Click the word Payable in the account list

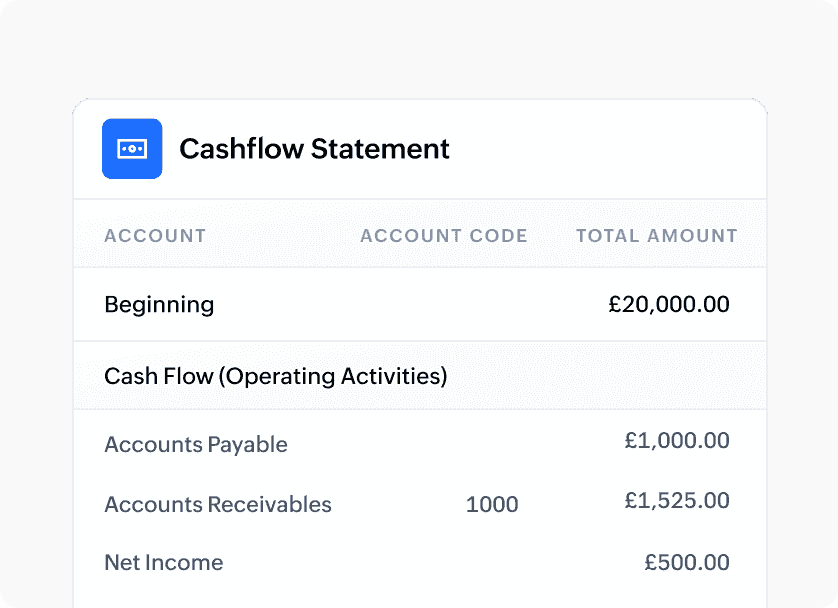coord(247,445)
